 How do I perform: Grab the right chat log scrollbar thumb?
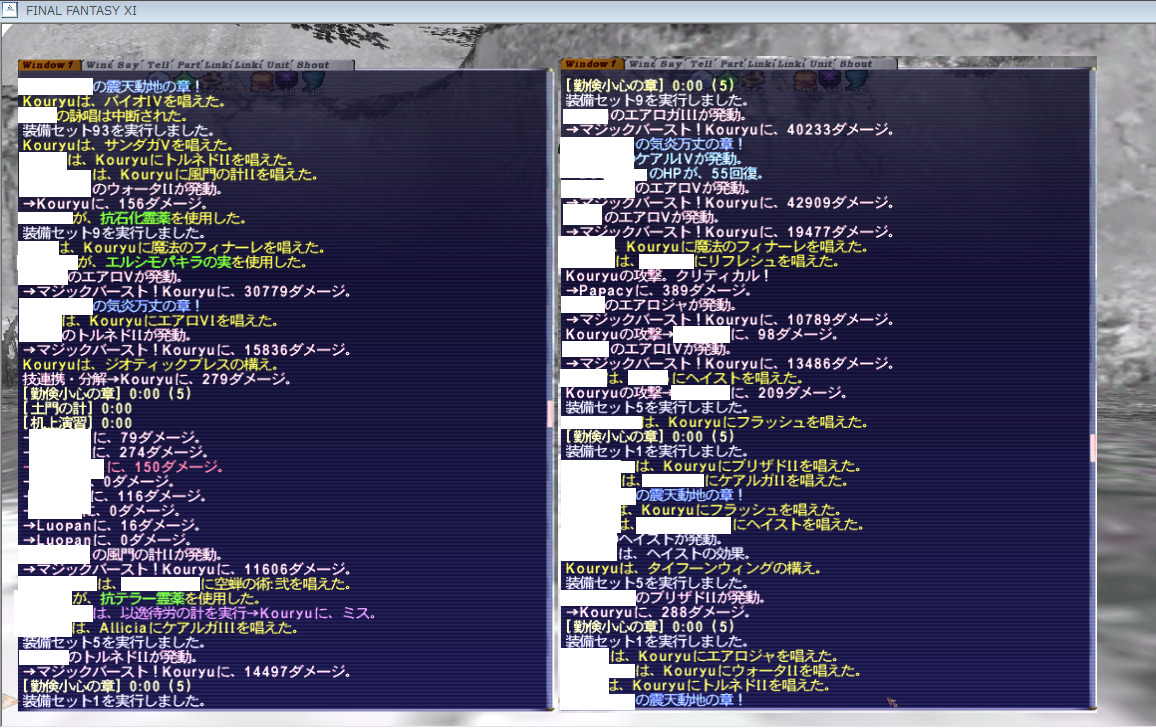1093,448
